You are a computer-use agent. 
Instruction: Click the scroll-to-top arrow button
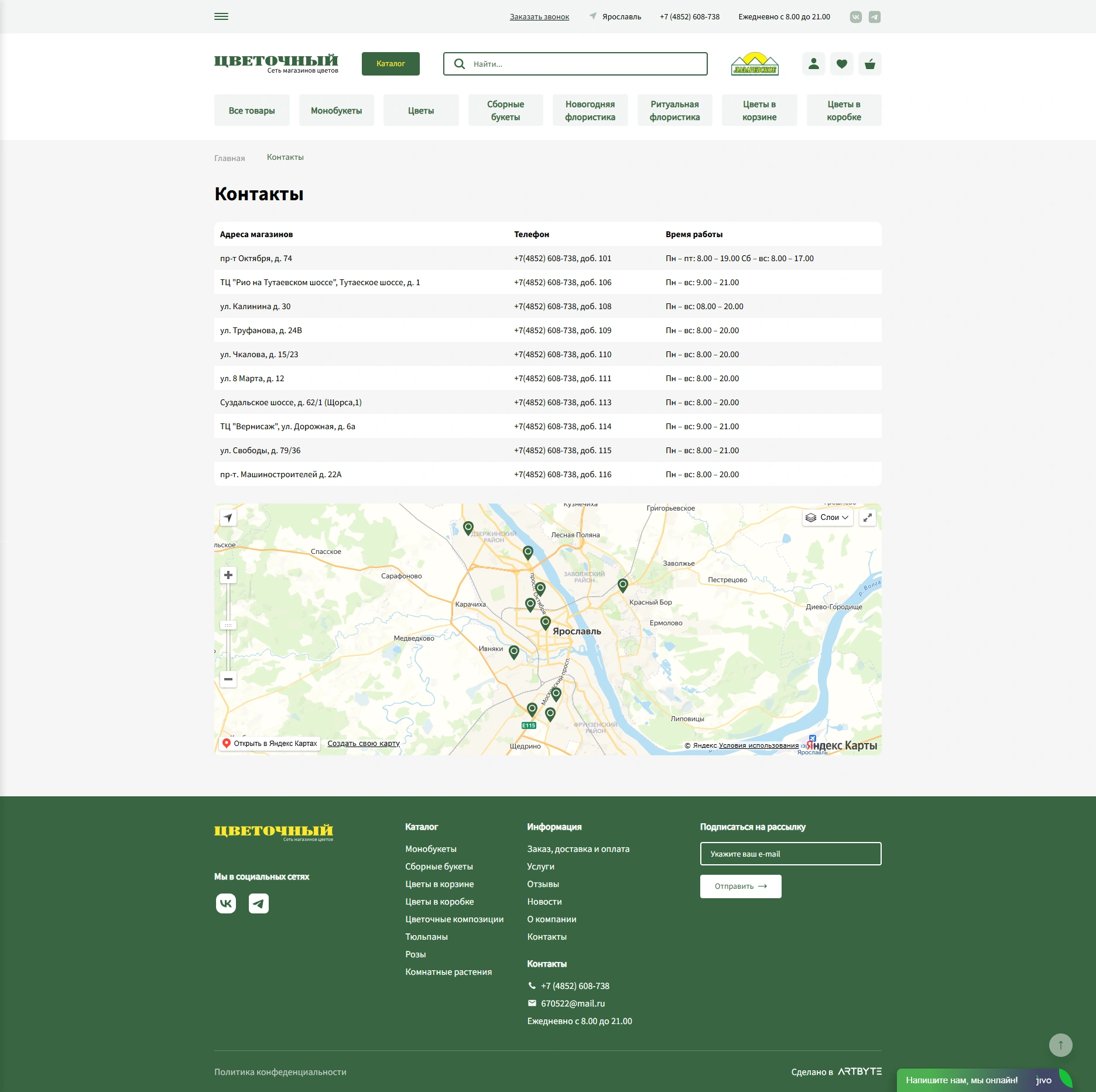tap(1060, 1045)
